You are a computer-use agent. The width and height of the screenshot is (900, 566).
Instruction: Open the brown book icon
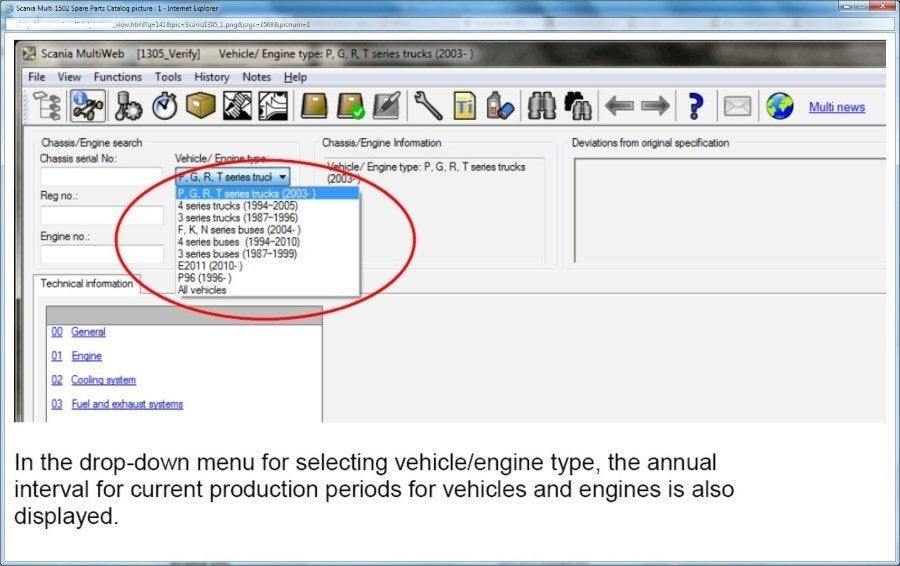[x=314, y=106]
